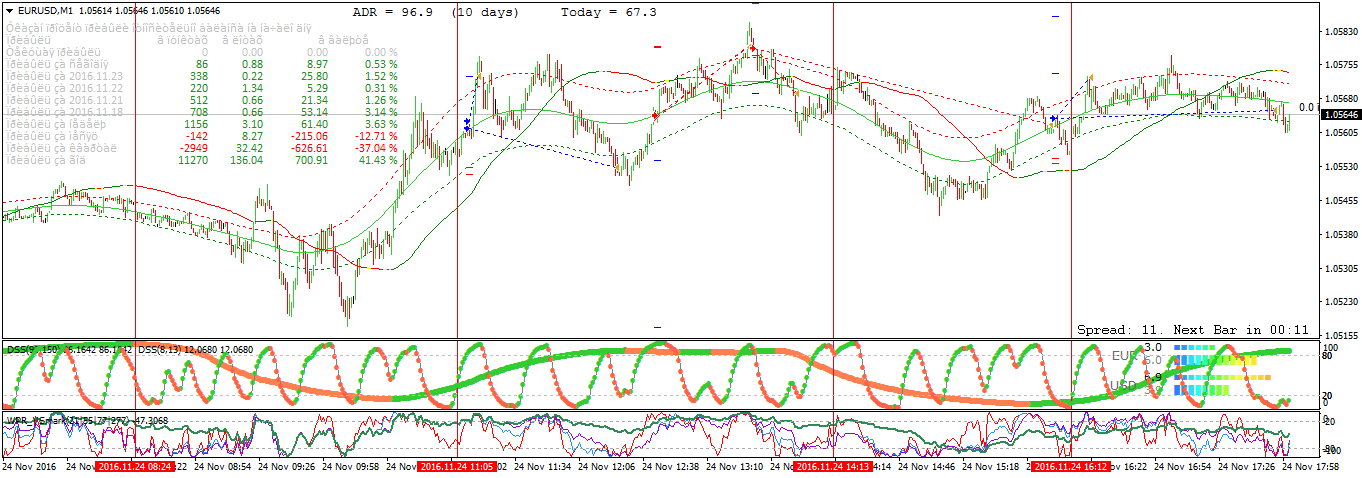Click the Spread: 11. Next Bar label

point(1193,329)
